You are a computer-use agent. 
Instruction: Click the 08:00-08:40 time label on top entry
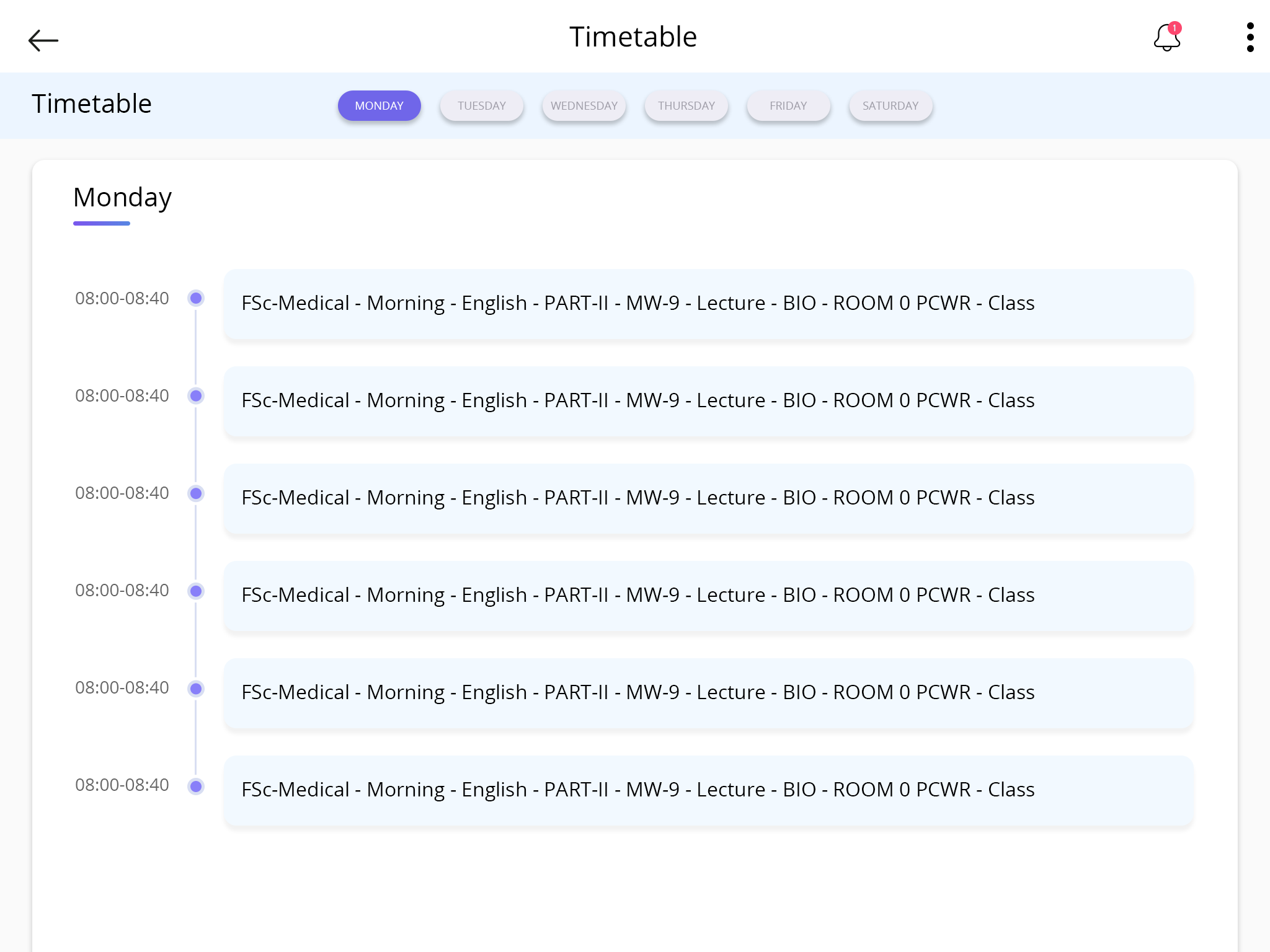click(x=122, y=298)
